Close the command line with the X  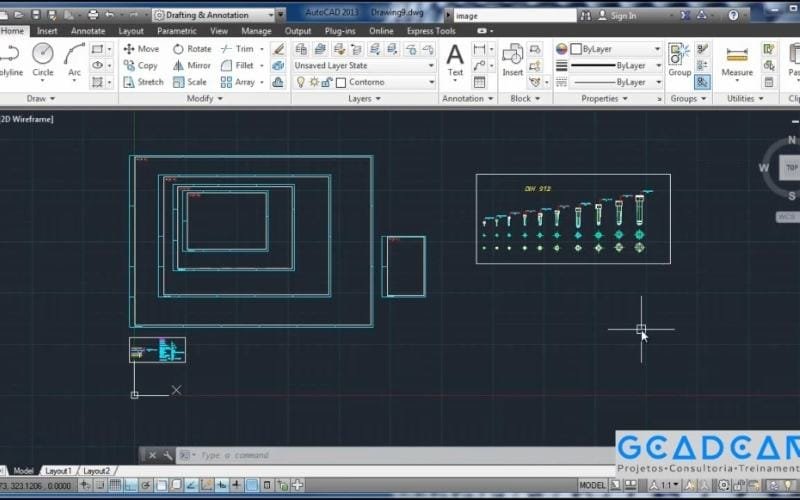(152, 455)
